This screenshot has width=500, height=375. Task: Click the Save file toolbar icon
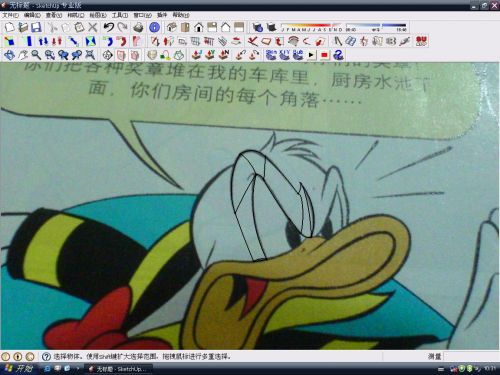point(36,27)
